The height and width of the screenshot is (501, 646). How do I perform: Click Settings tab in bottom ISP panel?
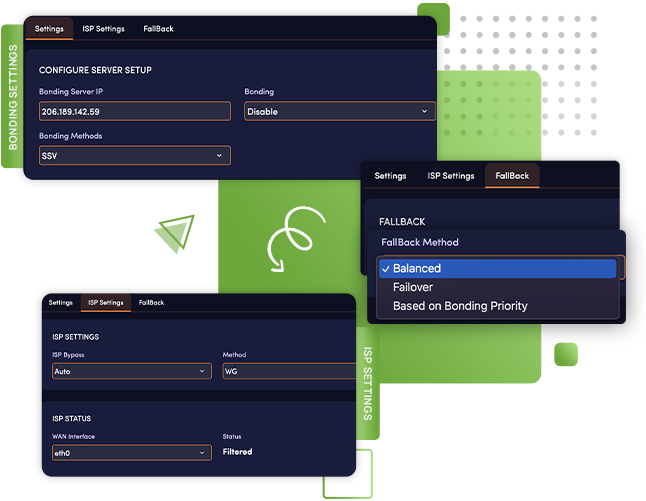pyautogui.click(x=60, y=302)
